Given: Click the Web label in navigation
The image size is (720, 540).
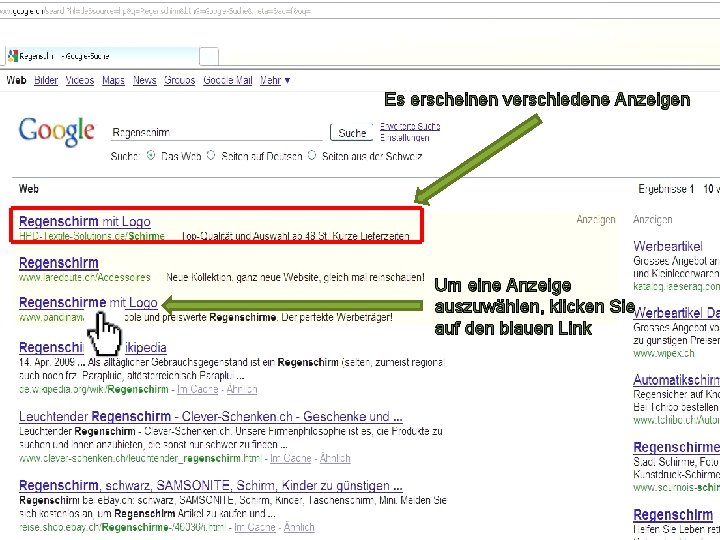Looking at the screenshot, I should pyautogui.click(x=17, y=80).
